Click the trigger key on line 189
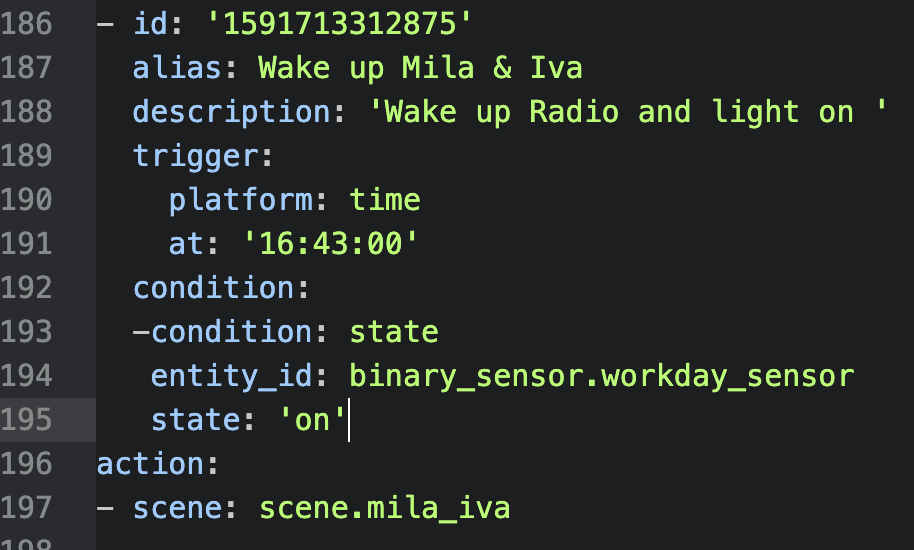 [x=195, y=156]
